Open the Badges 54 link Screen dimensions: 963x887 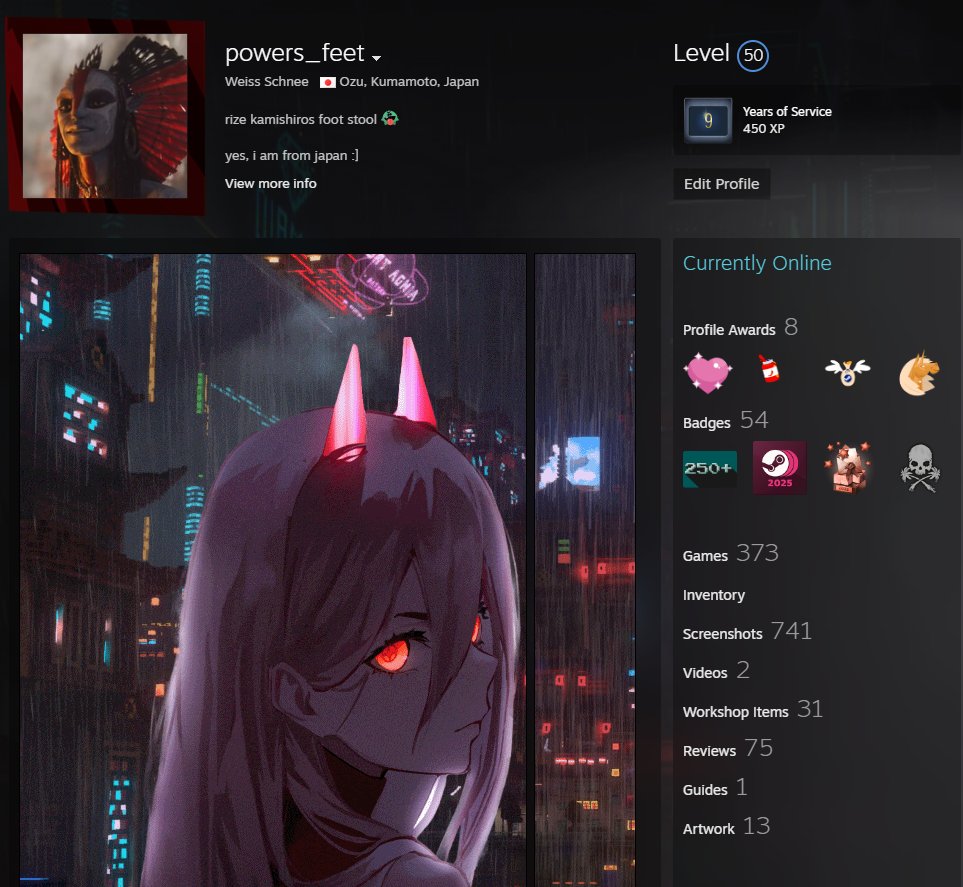pos(725,421)
